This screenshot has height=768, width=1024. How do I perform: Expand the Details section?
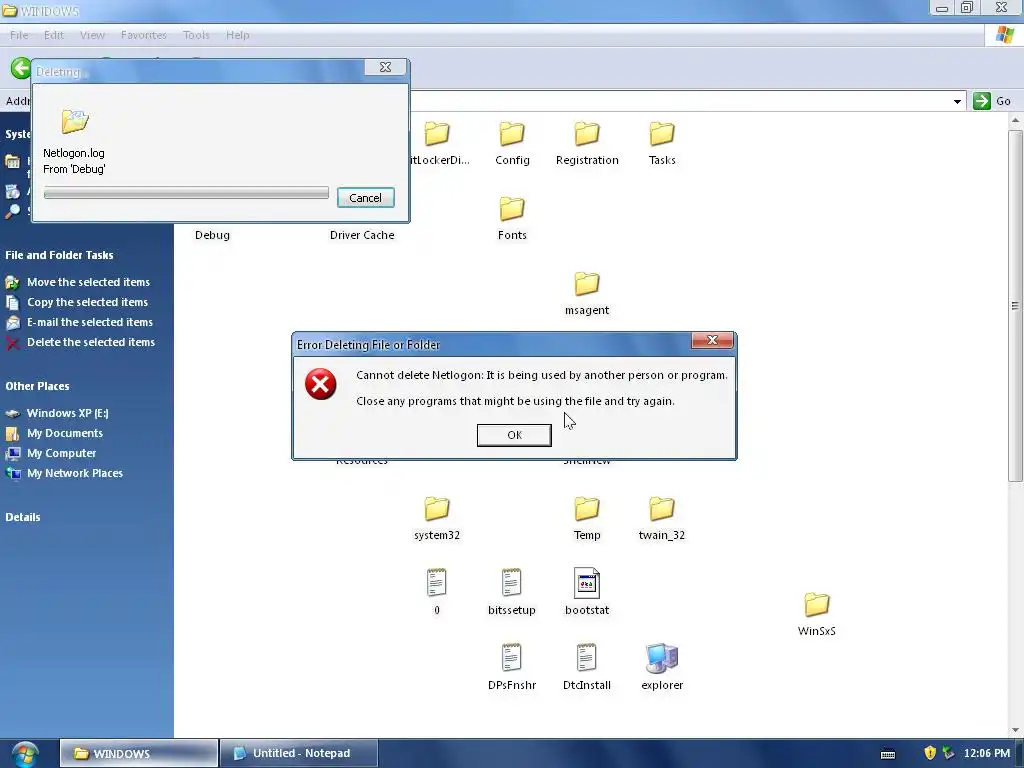23,517
